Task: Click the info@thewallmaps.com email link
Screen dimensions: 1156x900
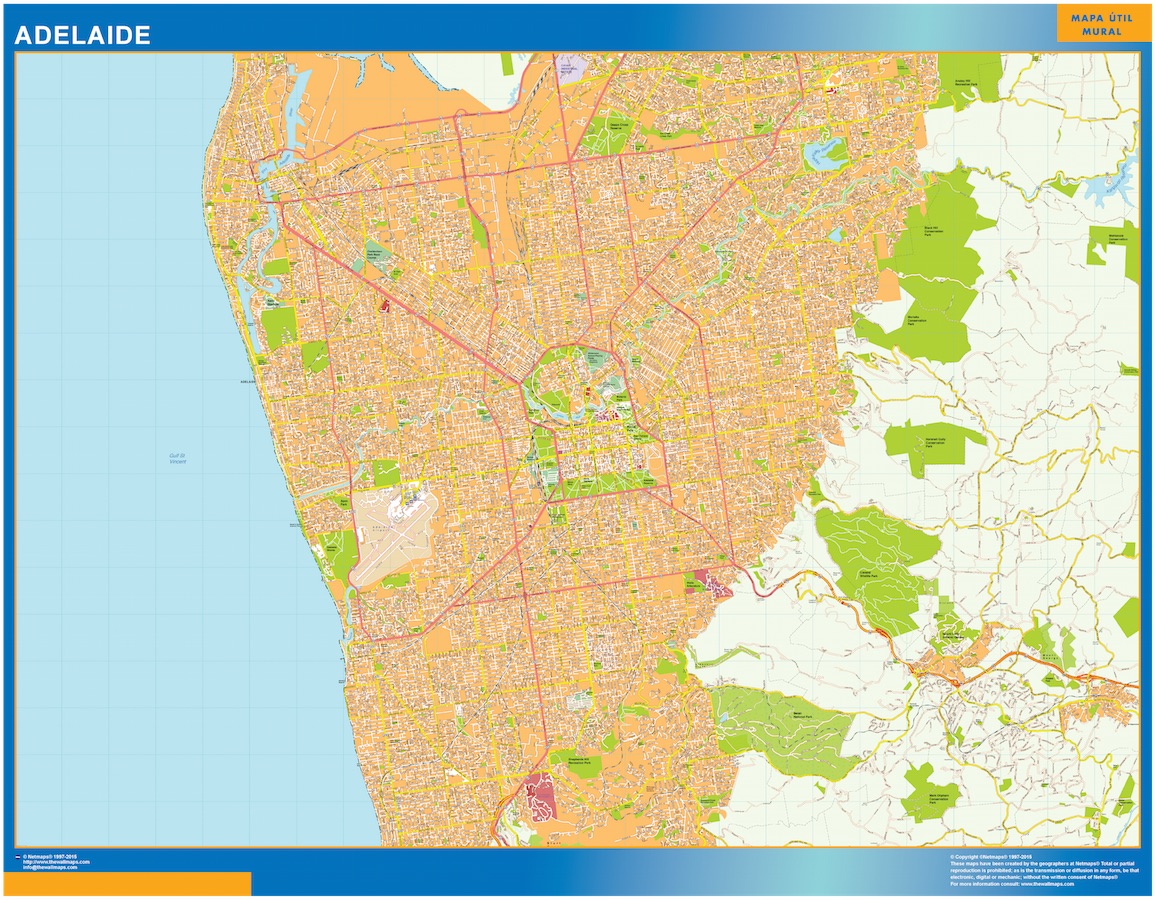Action: 48,865
